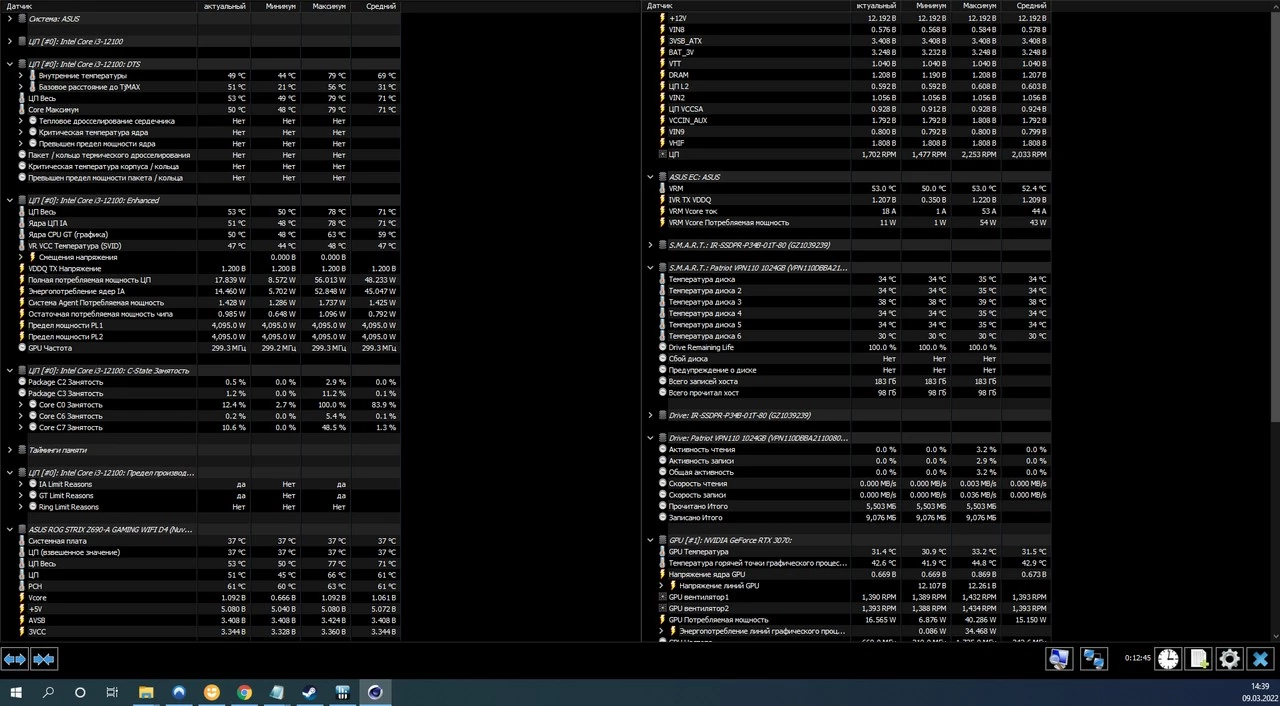This screenshot has width=1280, height=706.
Task: Select Всего записей хоста row
Action: tap(849, 381)
